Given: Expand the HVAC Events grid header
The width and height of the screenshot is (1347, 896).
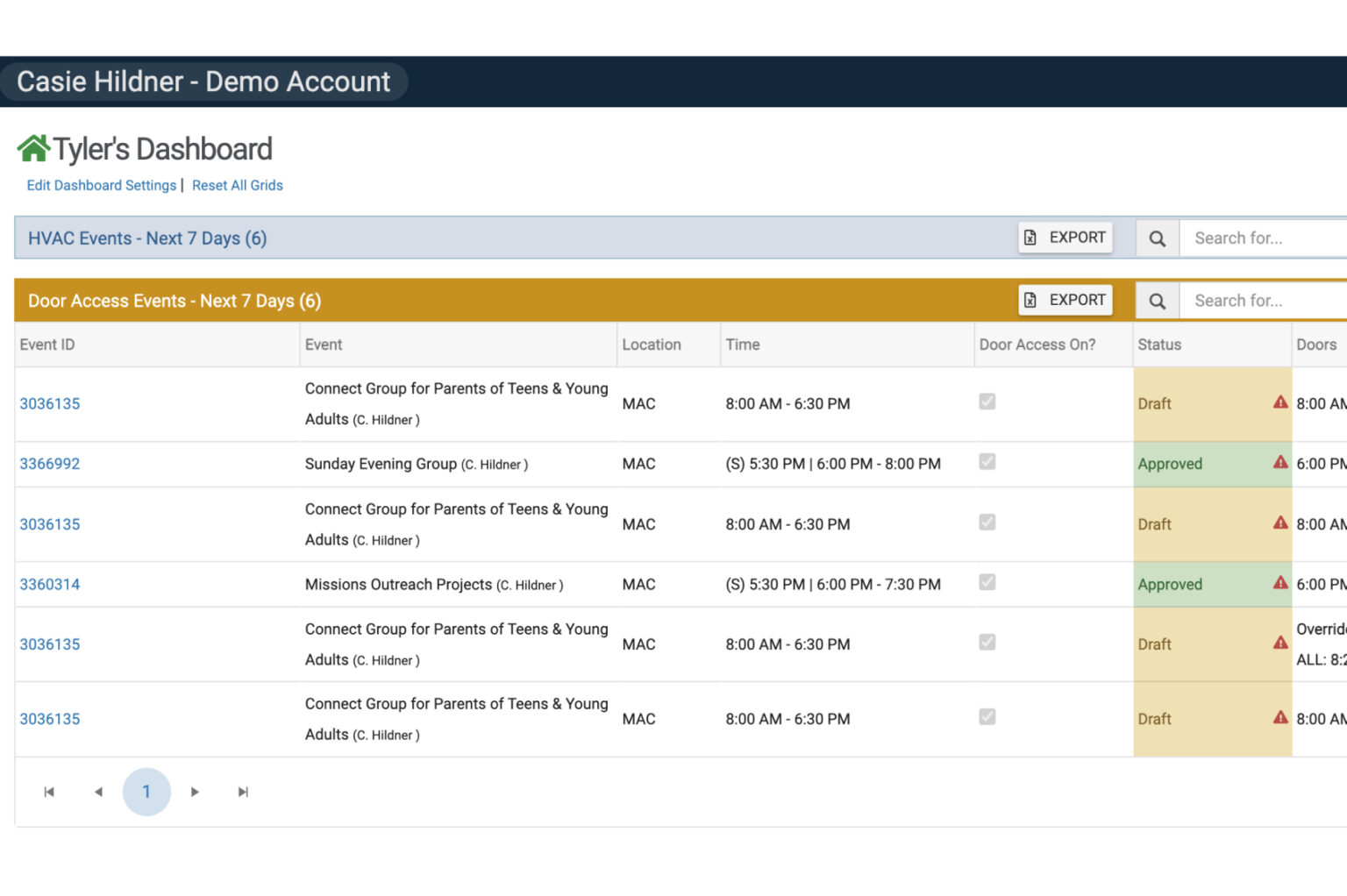Looking at the screenshot, I should click(146, 238).
